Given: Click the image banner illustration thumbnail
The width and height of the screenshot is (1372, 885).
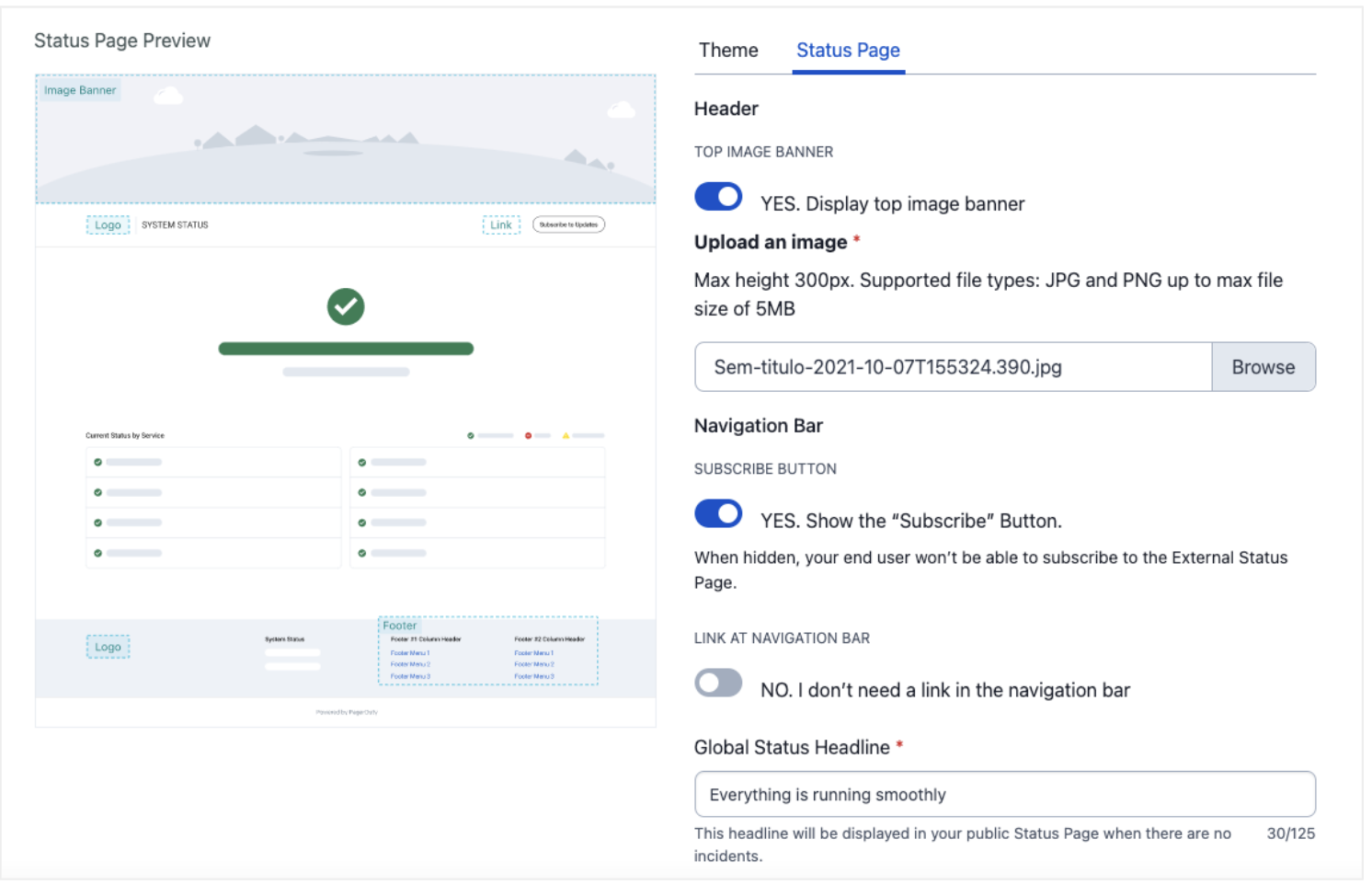Looking at the screenshot, I should (x=346, y=139).
